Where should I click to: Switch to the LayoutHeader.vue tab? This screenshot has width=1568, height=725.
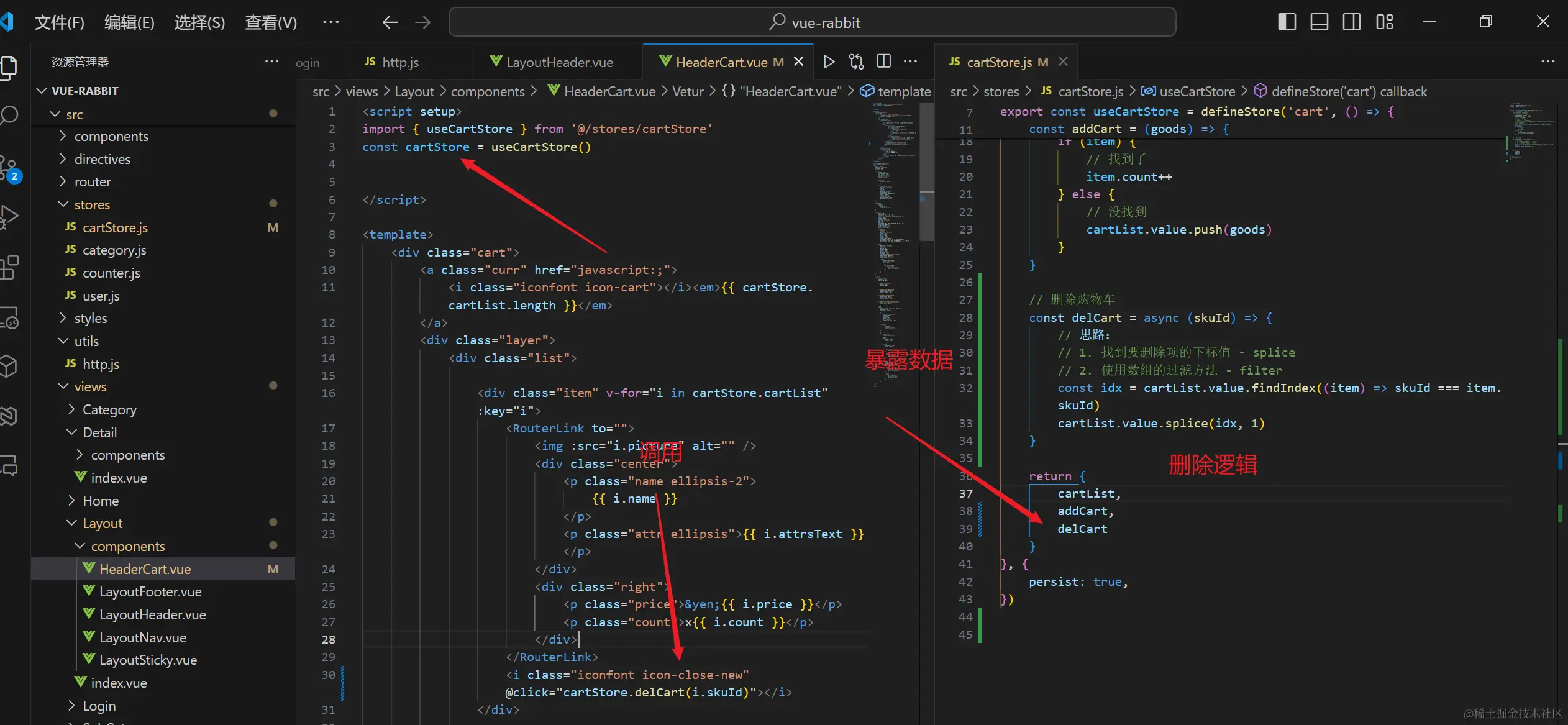pos(558,62)
